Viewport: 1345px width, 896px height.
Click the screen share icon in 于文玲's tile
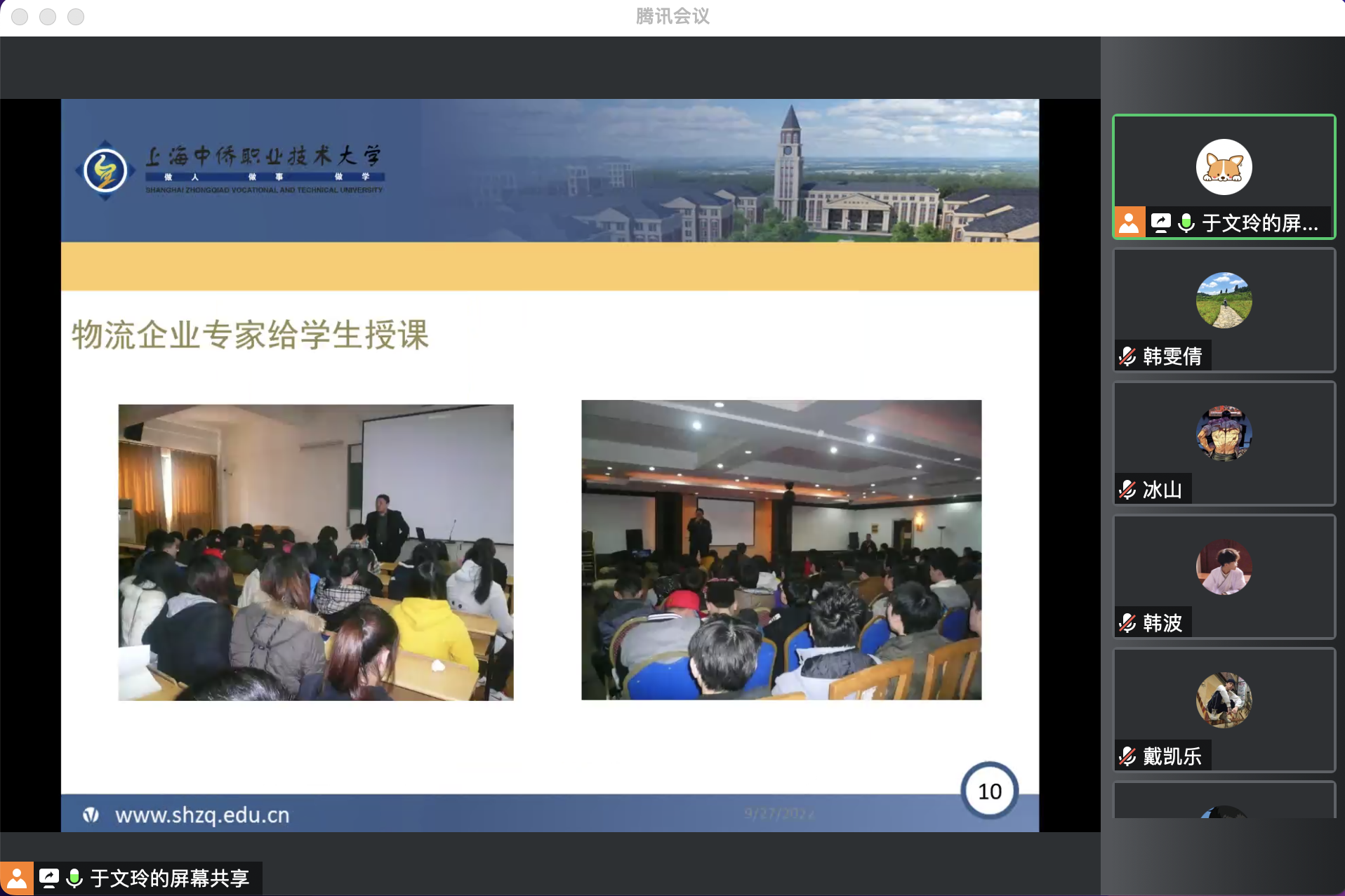(1160, 223)
